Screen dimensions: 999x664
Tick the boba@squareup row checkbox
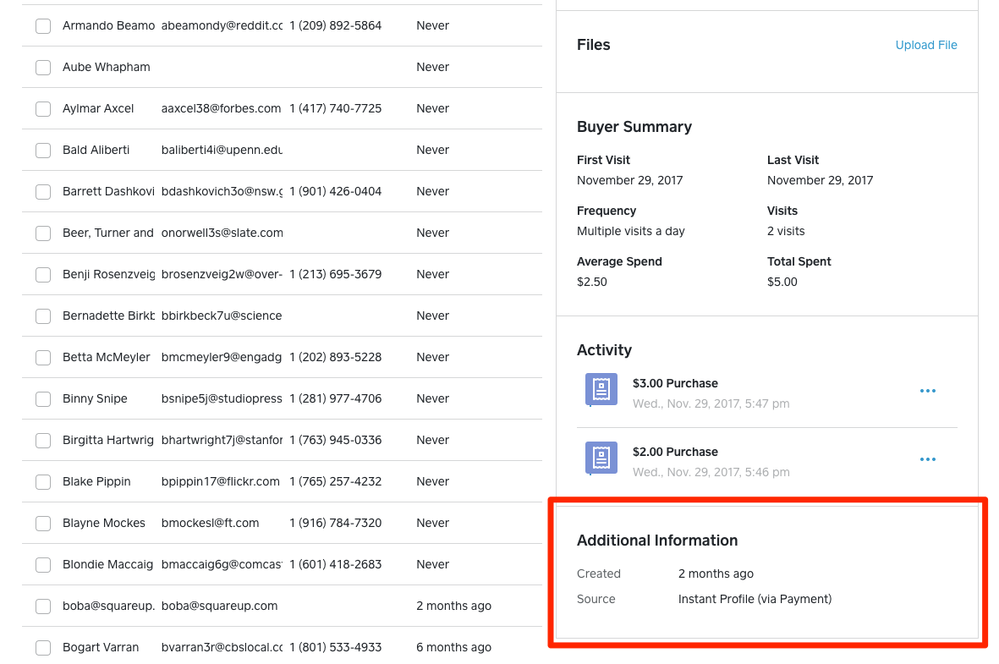point(43,606)
